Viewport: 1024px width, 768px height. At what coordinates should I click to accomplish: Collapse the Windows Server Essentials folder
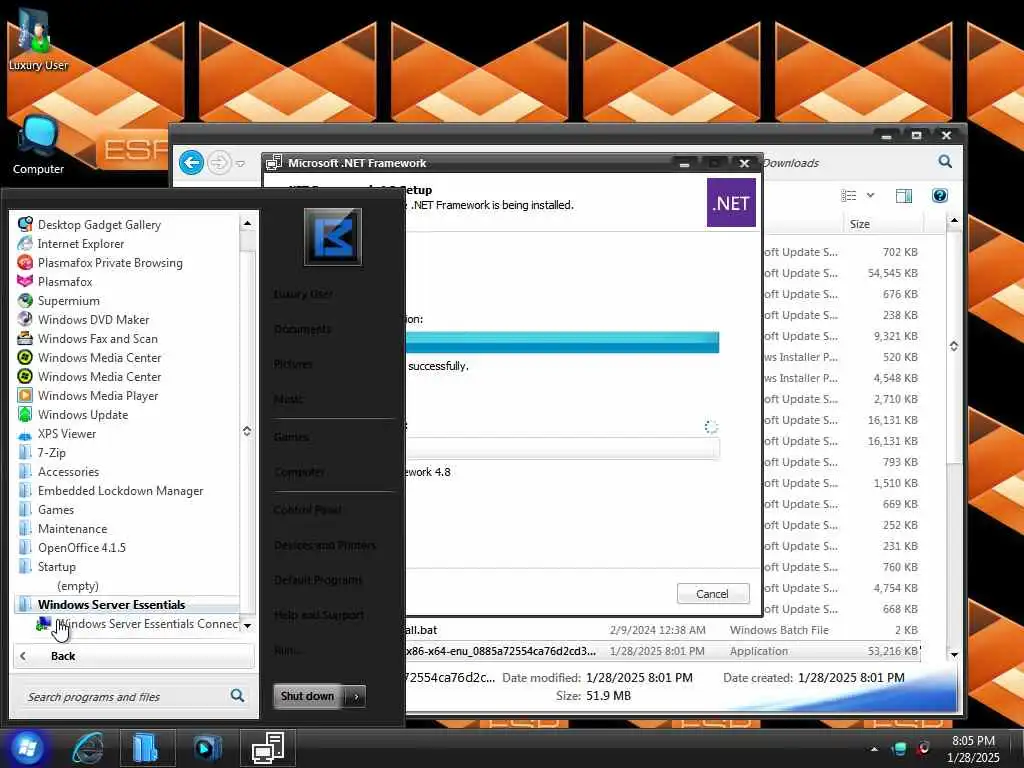tap(127, 604)
